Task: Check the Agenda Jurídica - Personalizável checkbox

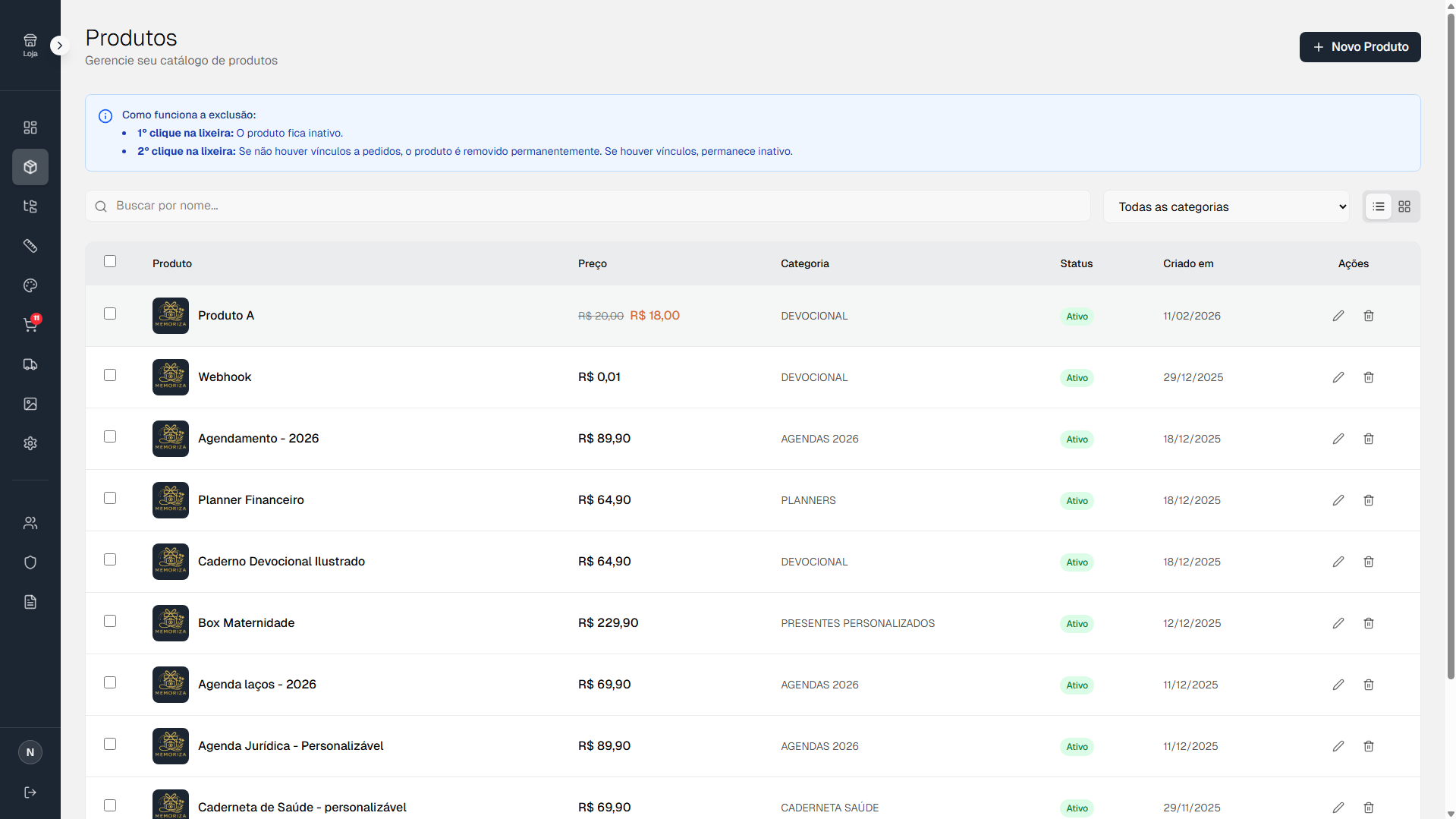Action: [x=110, y=744]
